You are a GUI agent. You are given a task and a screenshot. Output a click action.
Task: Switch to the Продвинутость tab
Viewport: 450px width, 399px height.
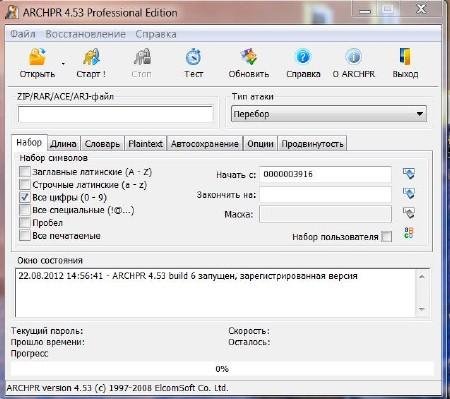[312, 144]
